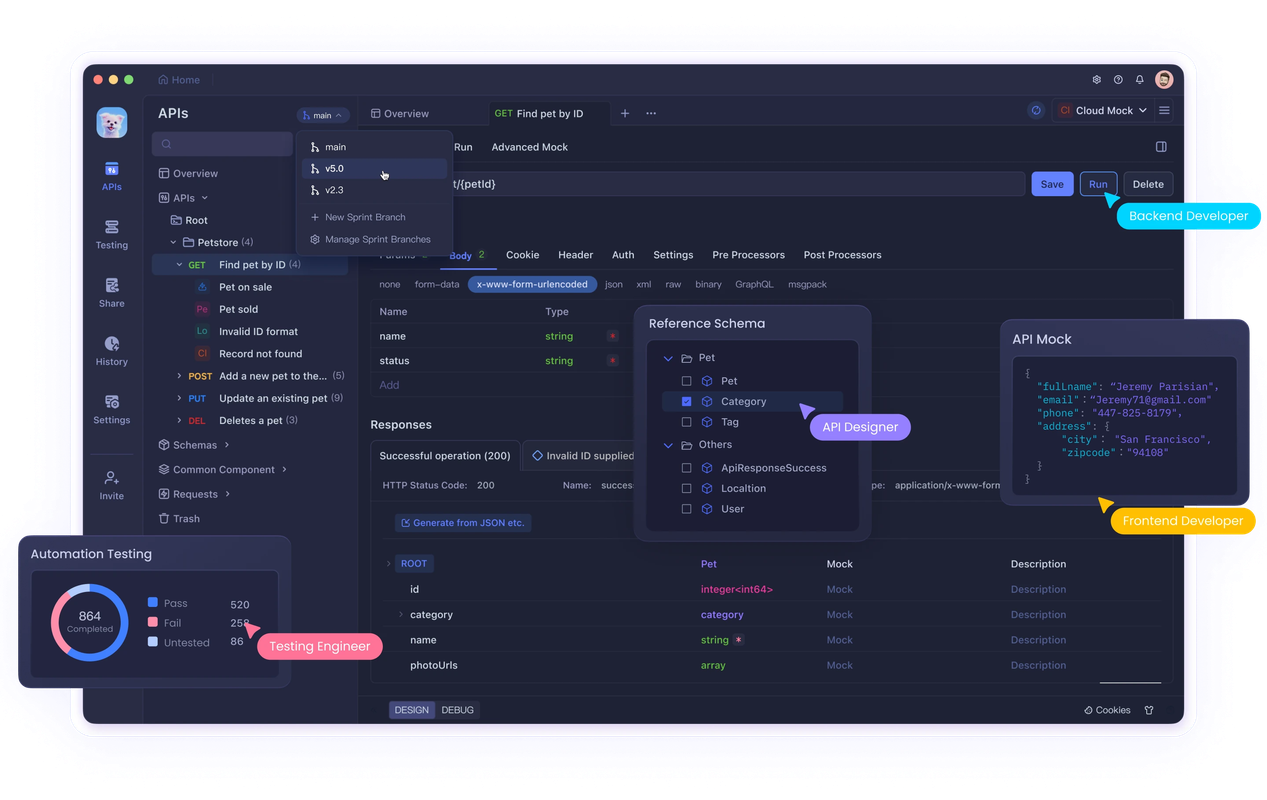Check the Pet schema checkbox
The image size is (1267, 800).
(686, 381)
